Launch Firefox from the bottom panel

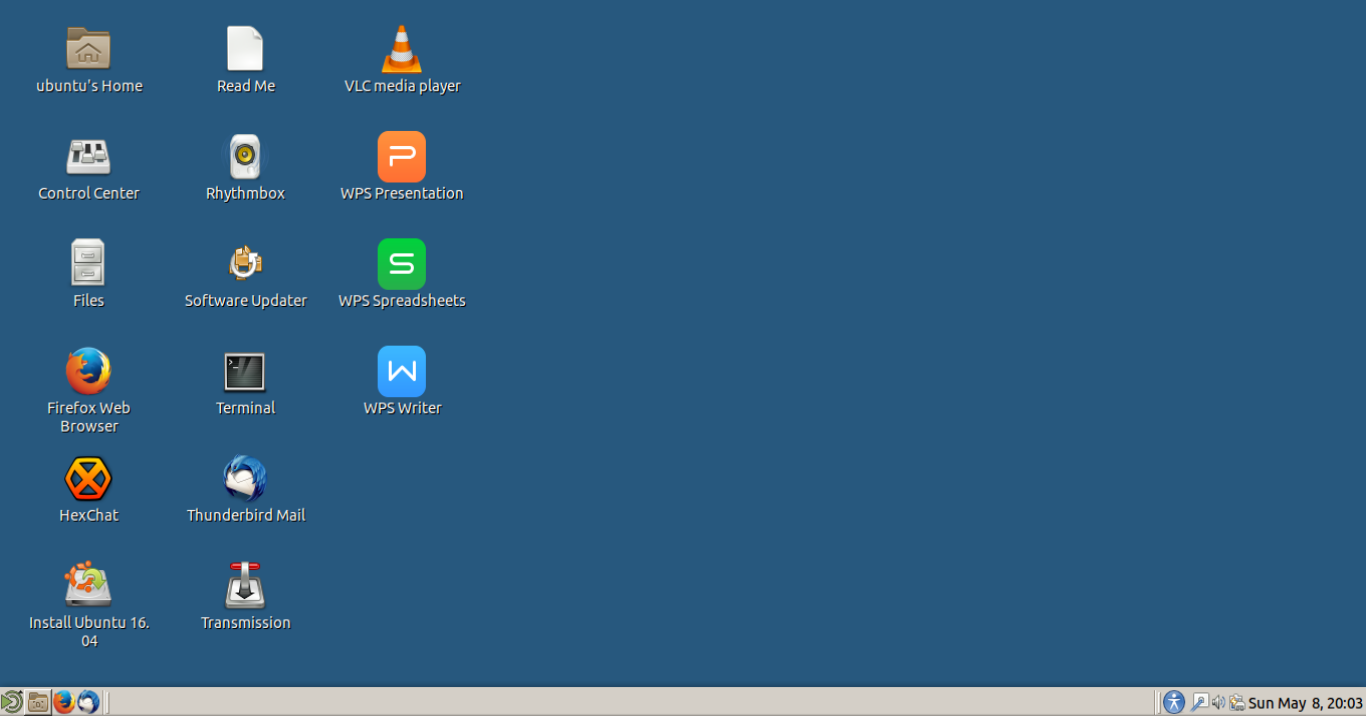[64, 703]
